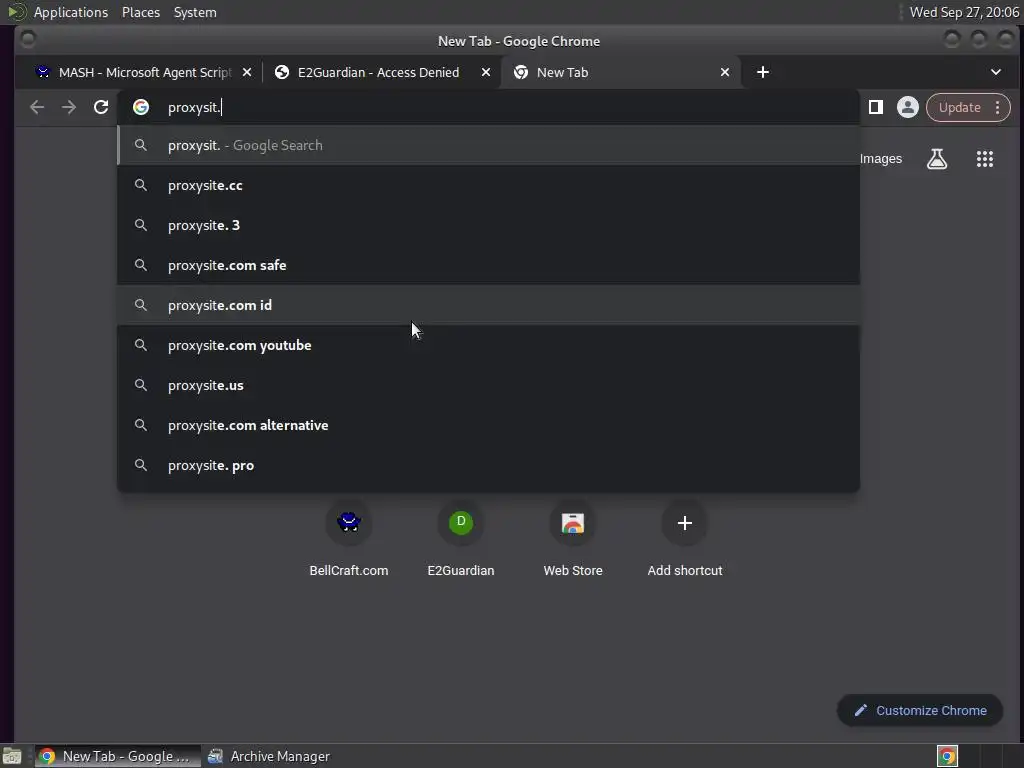Image resolution: width=1024 pixels, height=768 pixels.
Task: Click the show desktop icon in taskbar
Action: pos(12,756)
